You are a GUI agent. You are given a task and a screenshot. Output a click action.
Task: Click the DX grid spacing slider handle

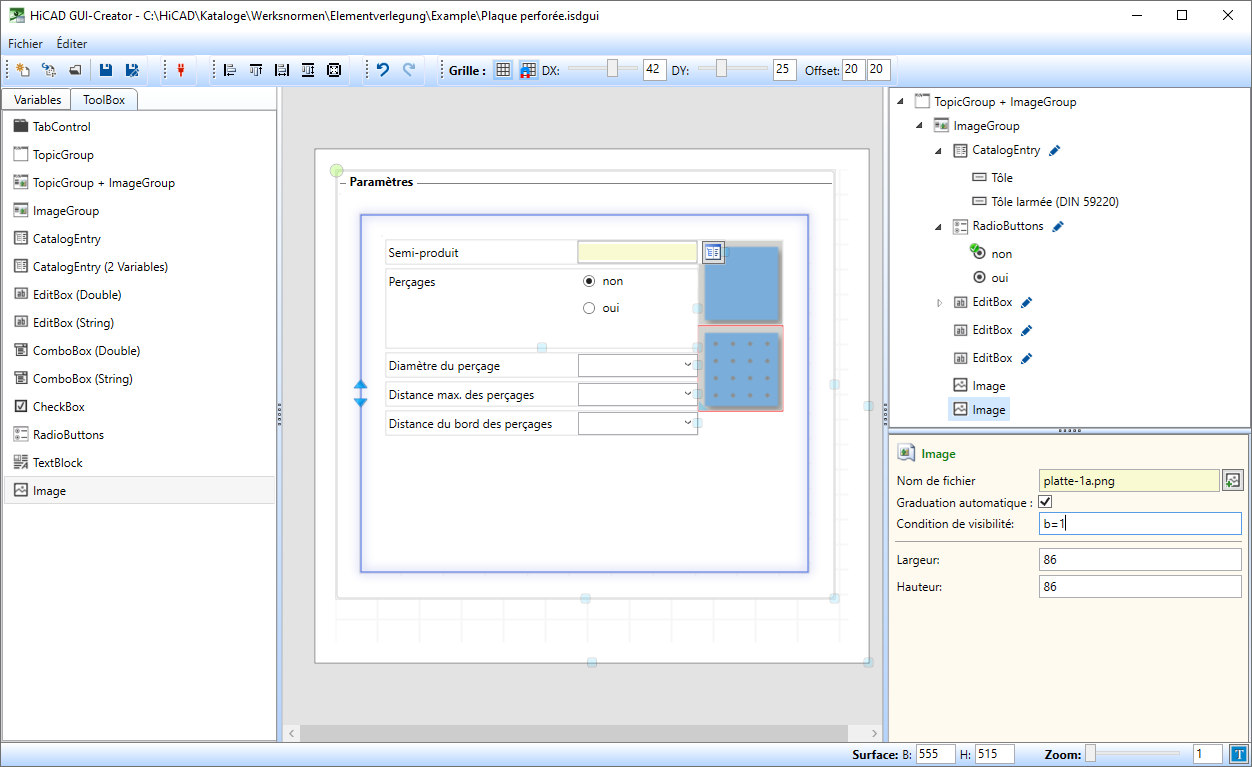613,69
